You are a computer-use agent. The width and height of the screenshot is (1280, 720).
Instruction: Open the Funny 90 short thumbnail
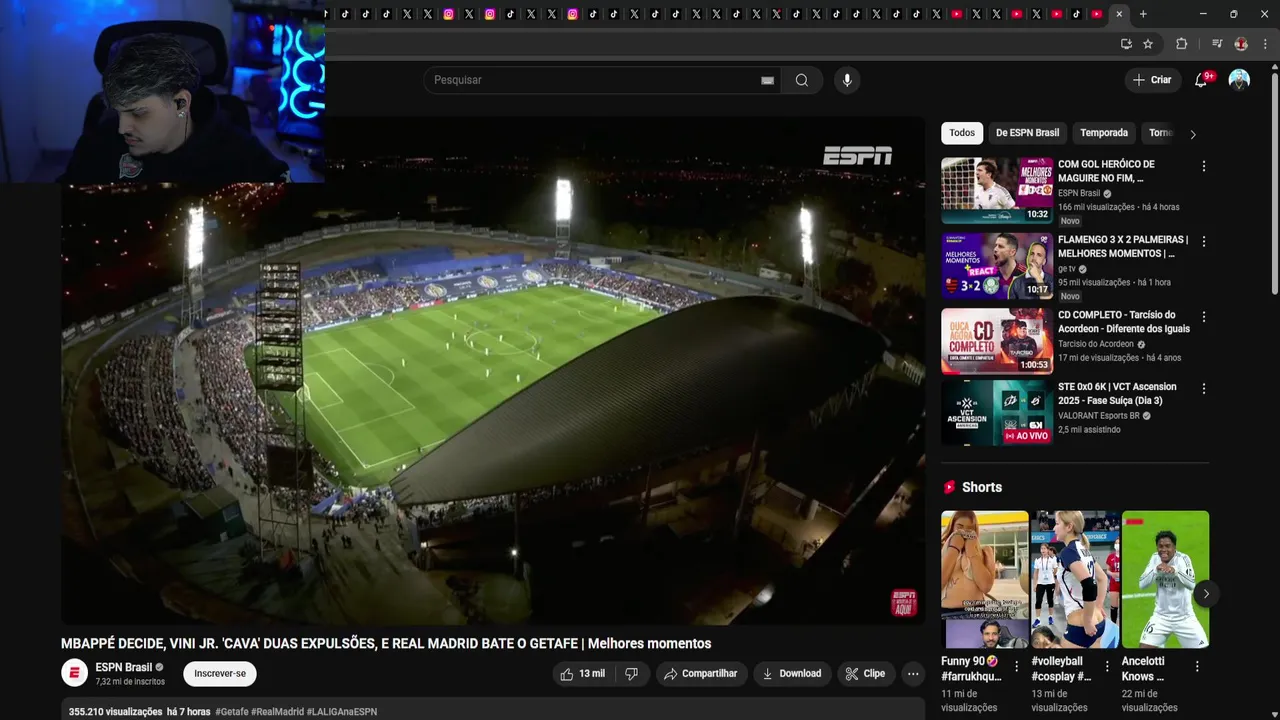(984, 579)
